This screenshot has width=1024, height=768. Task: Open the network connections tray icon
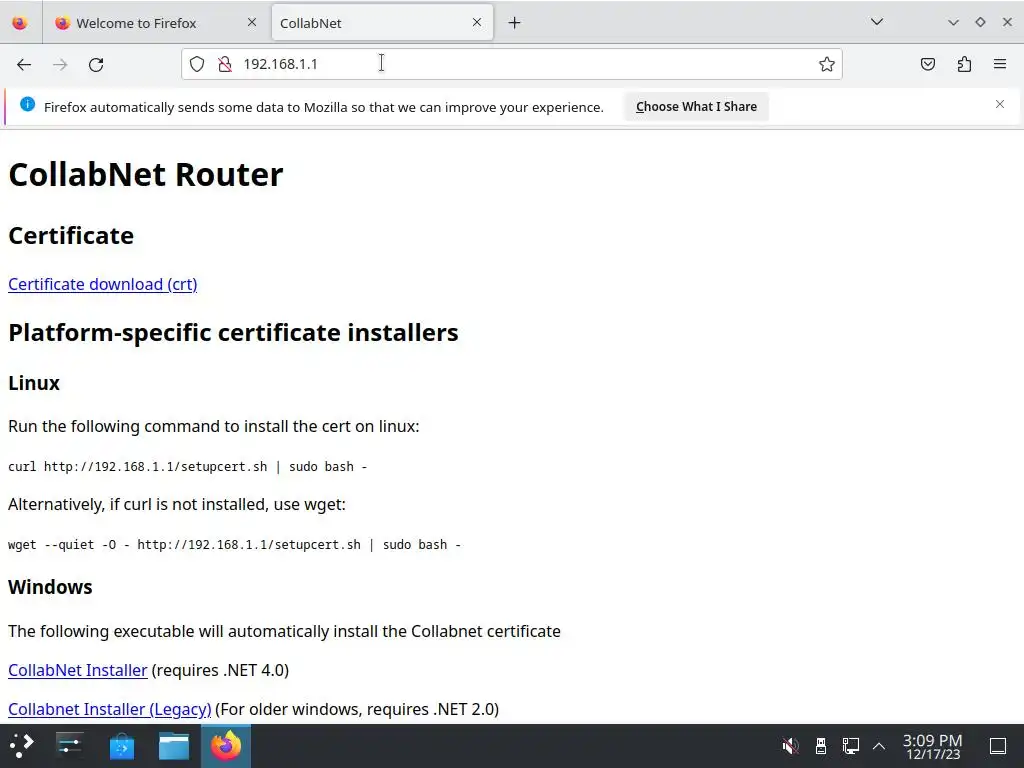(x=850, y=746)
